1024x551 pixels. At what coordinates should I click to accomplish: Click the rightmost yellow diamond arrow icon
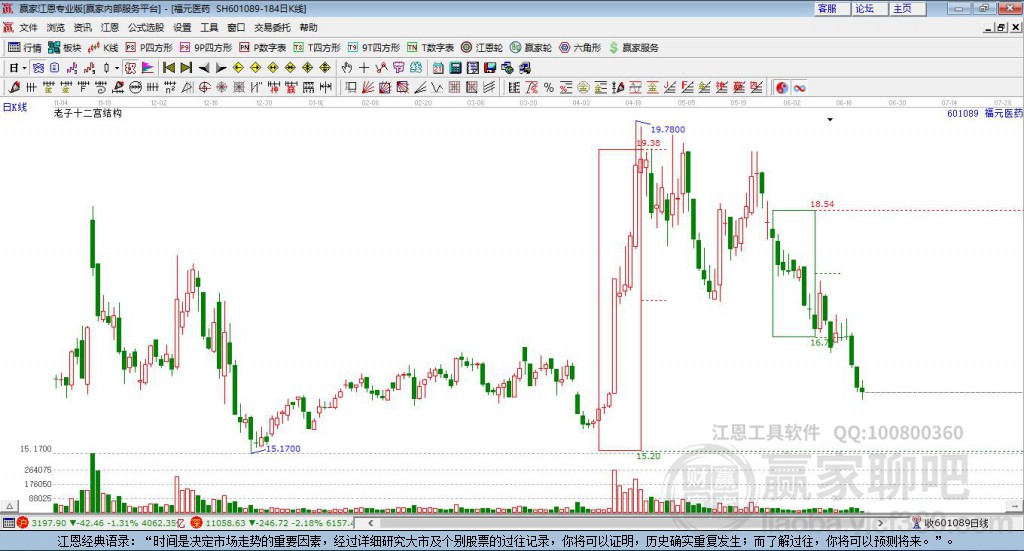325,68
